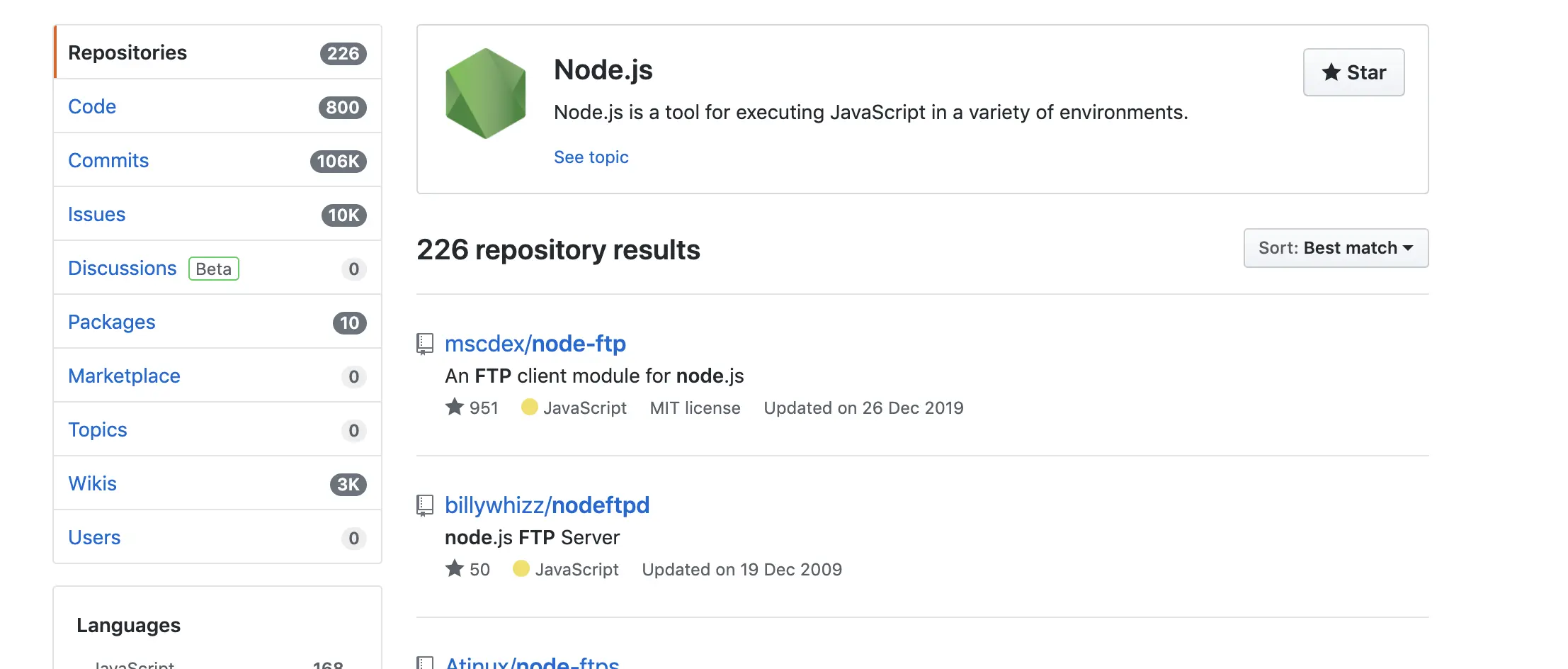Screen dimensions: 1568x669
Task: Click the yellow JavaScript dot for node-ftp
Action: pos(529,407)
